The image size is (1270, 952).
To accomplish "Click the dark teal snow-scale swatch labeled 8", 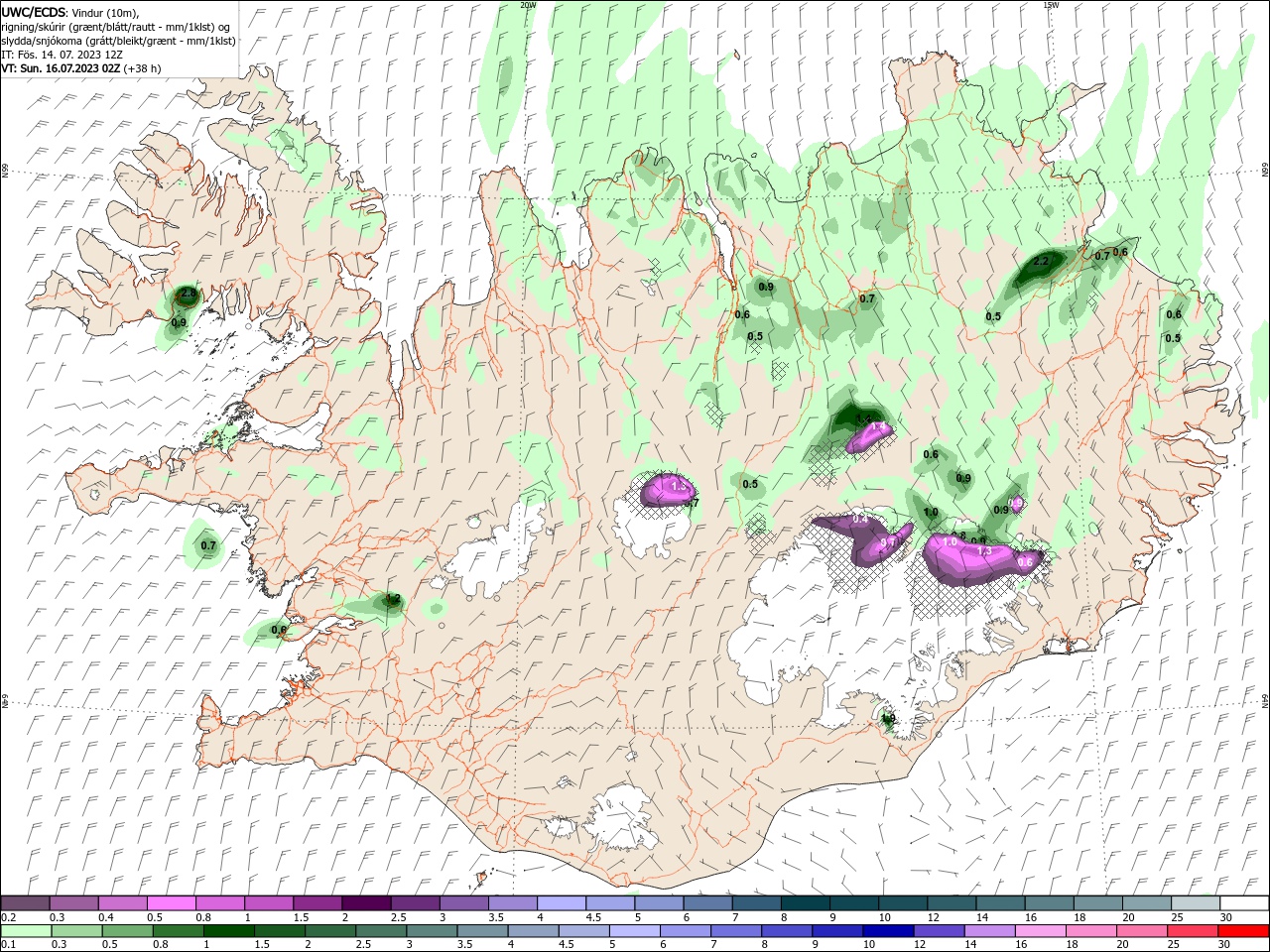I will (805, 902).
